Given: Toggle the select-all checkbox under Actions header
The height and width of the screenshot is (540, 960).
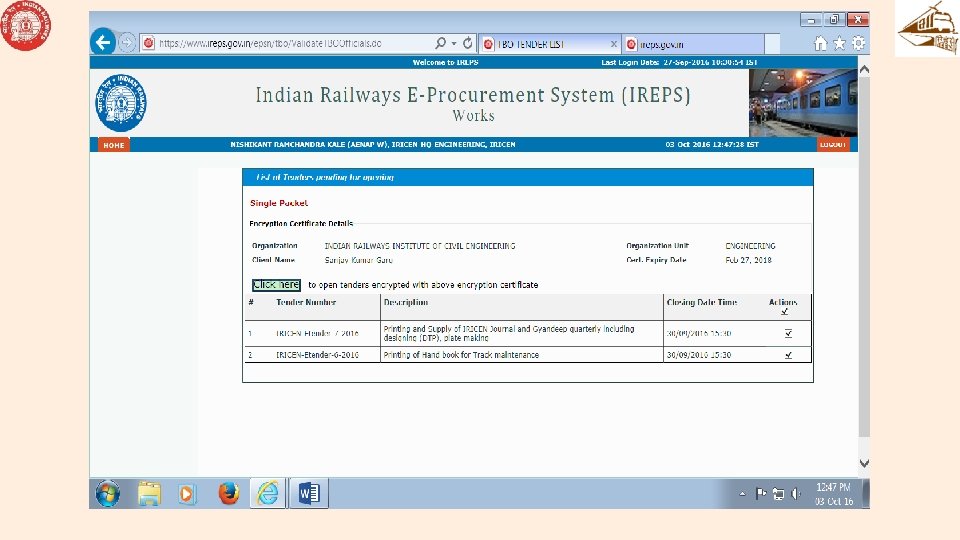Looking at the screenshot, I should pyautogui.click(x=784, y=312).
